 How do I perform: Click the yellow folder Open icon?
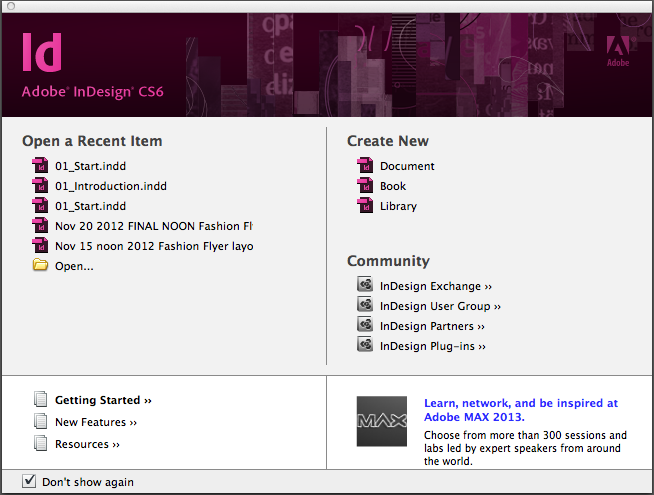tap(40, 265)
